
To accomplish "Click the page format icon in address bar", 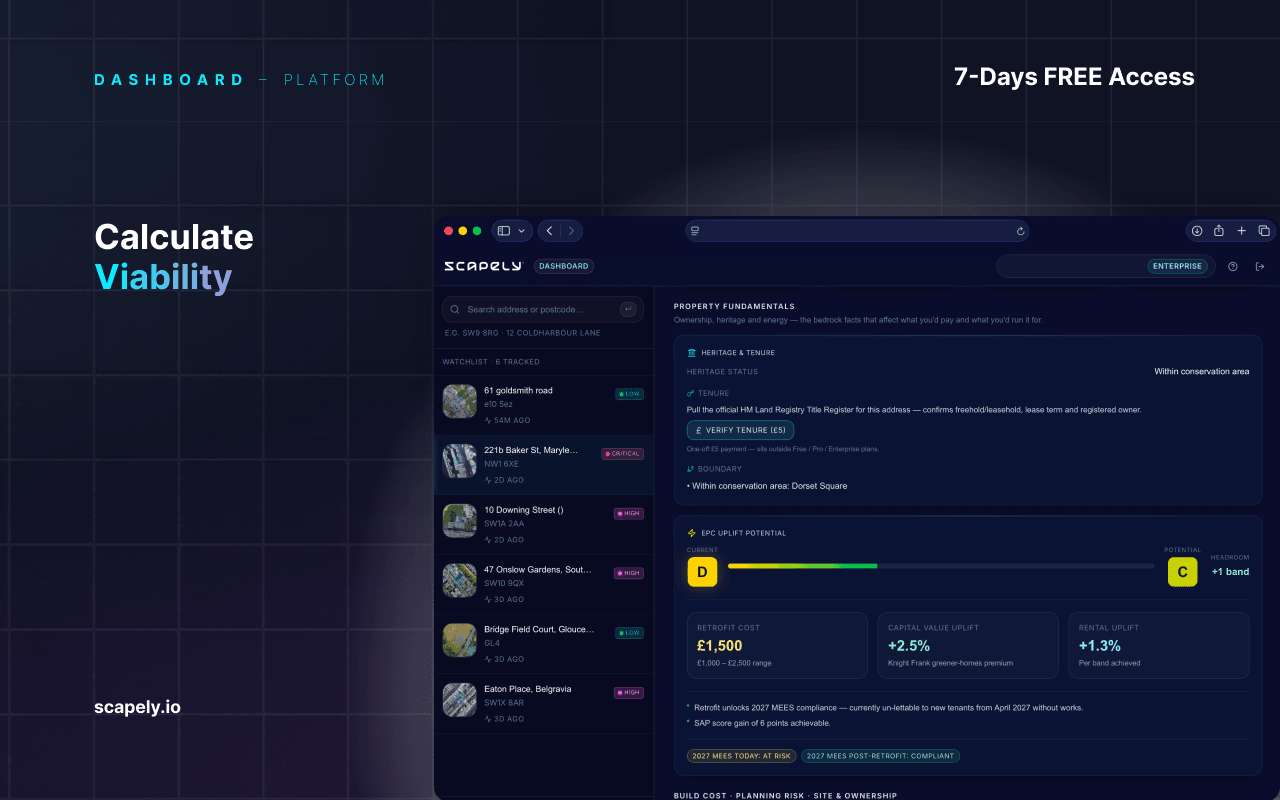I will point(695,231).
